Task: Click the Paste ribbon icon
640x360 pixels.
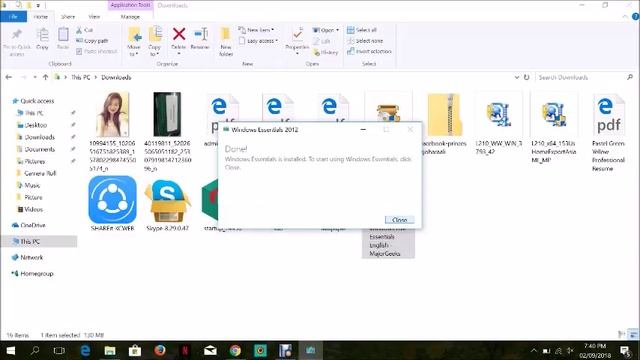Action: [63, 39]
